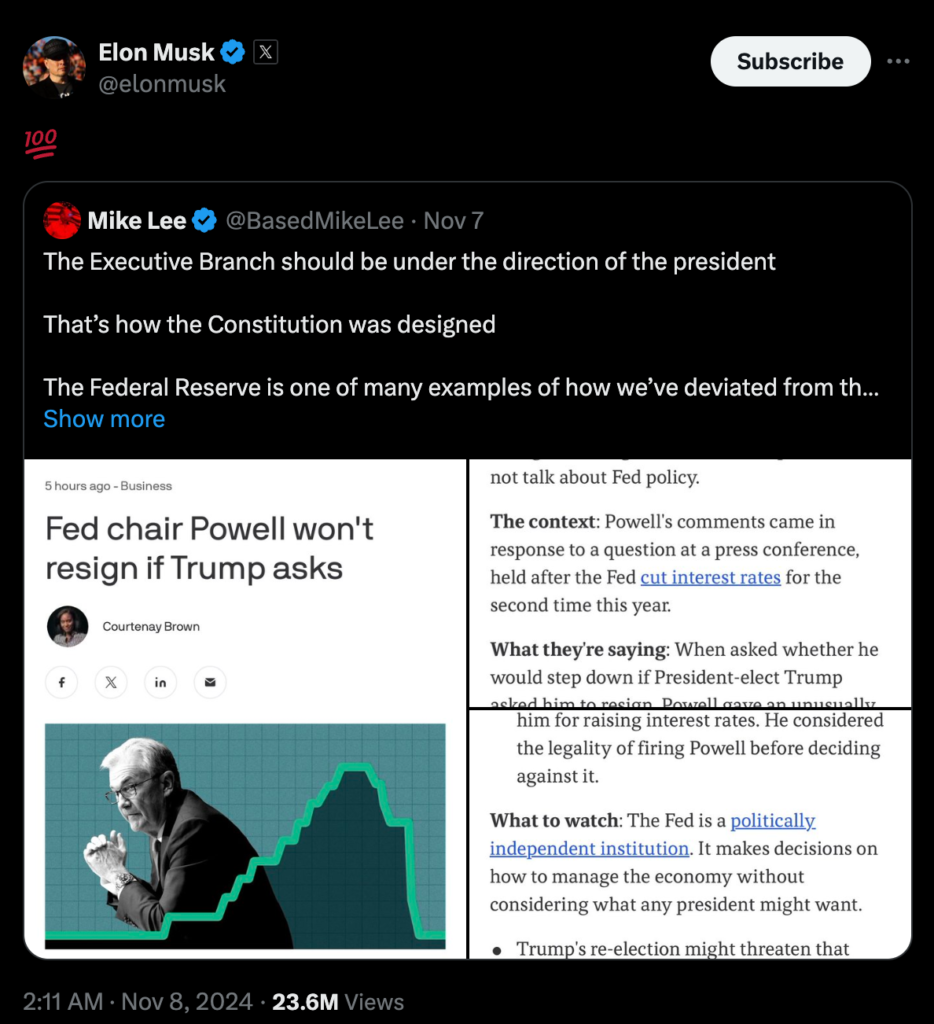Click Elon Musk's profile avatar
The width and height of the screenshot is (934, 1024).
tap(54, 68)
